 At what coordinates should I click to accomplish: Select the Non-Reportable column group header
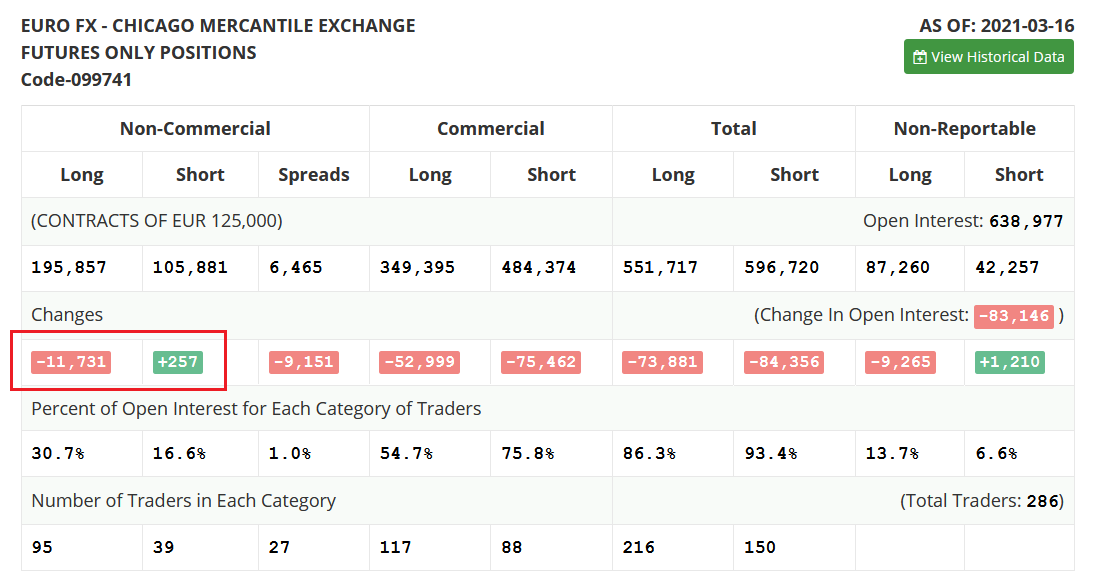click(x=964, y=128)
